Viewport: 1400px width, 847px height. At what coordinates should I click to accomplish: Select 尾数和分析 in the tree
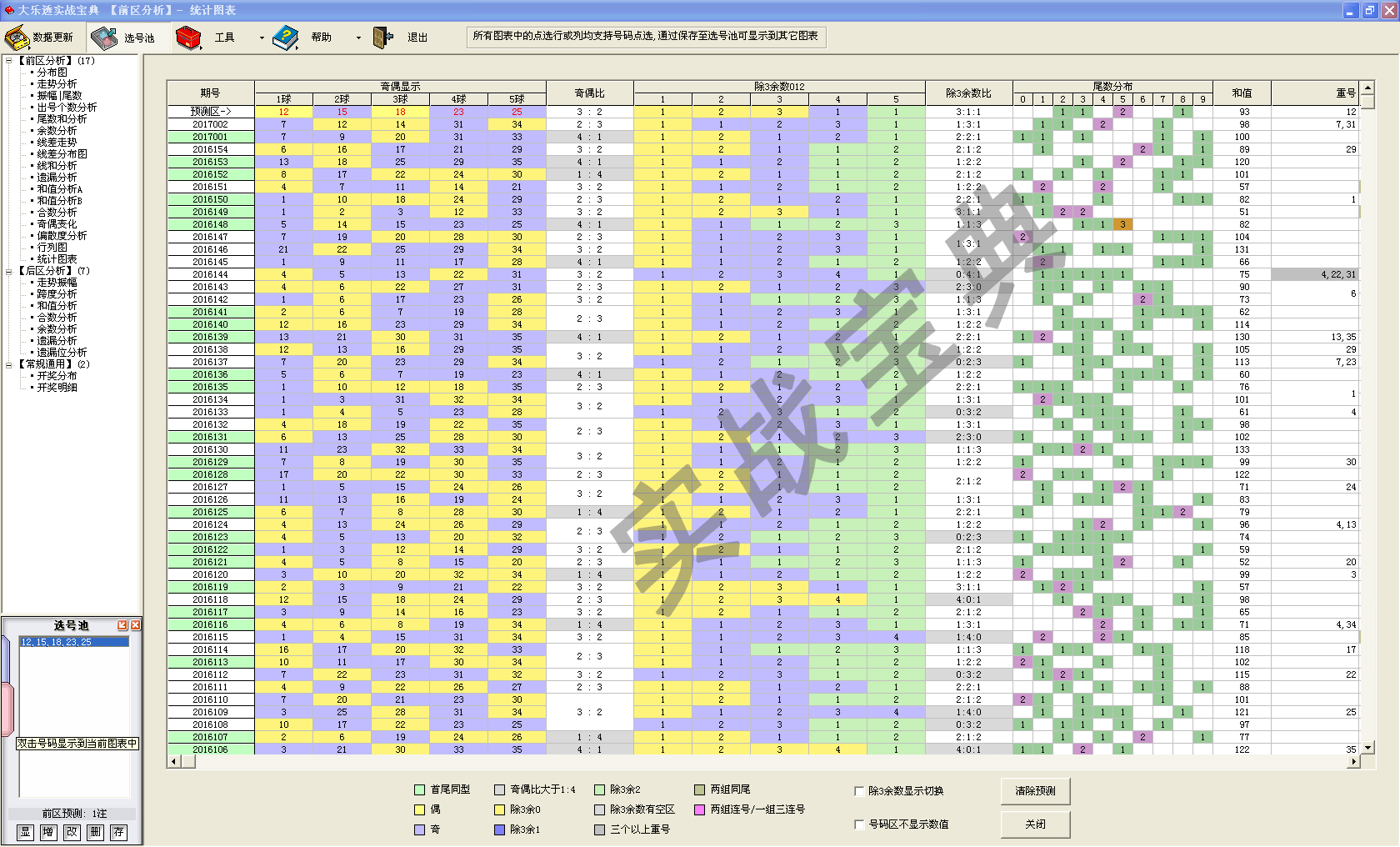tap(62, 119)
